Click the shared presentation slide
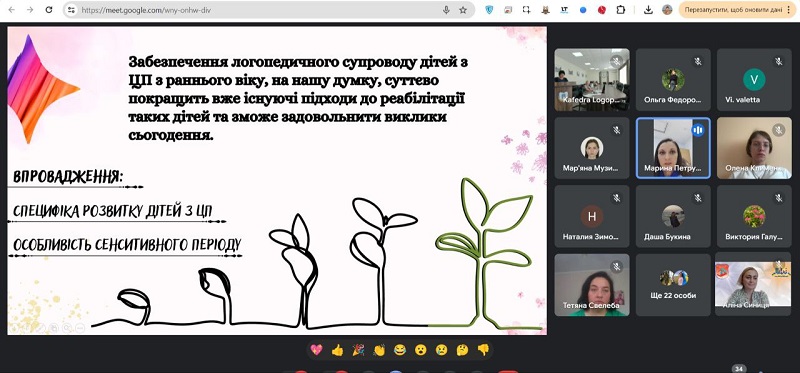The image size is (800, 373). (x=277, y=181)
